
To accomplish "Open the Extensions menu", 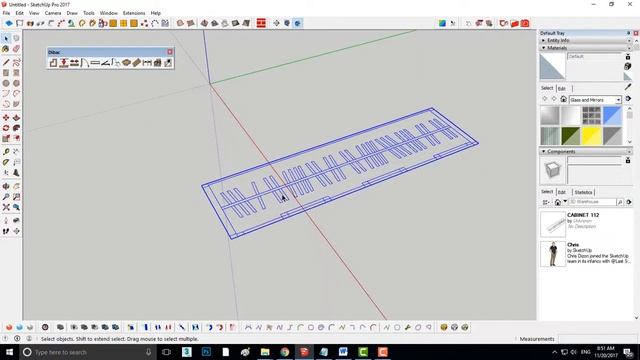I will [134, 13].
